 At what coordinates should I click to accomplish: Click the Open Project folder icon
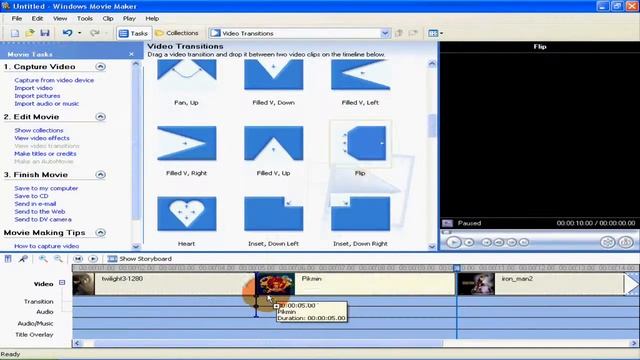point(30,33)
